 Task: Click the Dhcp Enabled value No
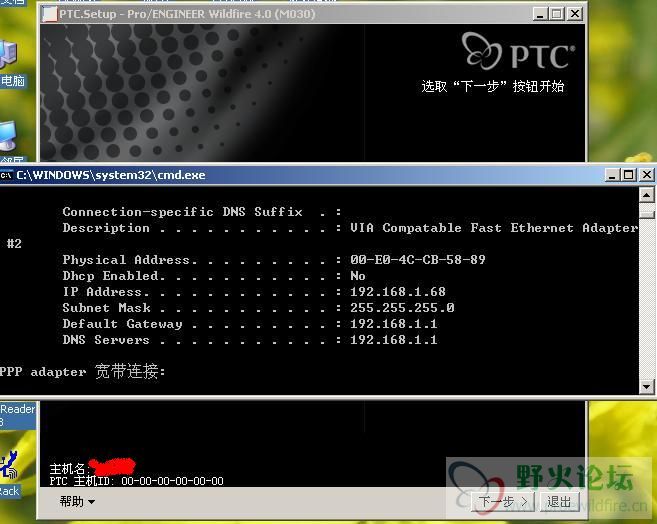pyautogui.click(x=358, y=276)
